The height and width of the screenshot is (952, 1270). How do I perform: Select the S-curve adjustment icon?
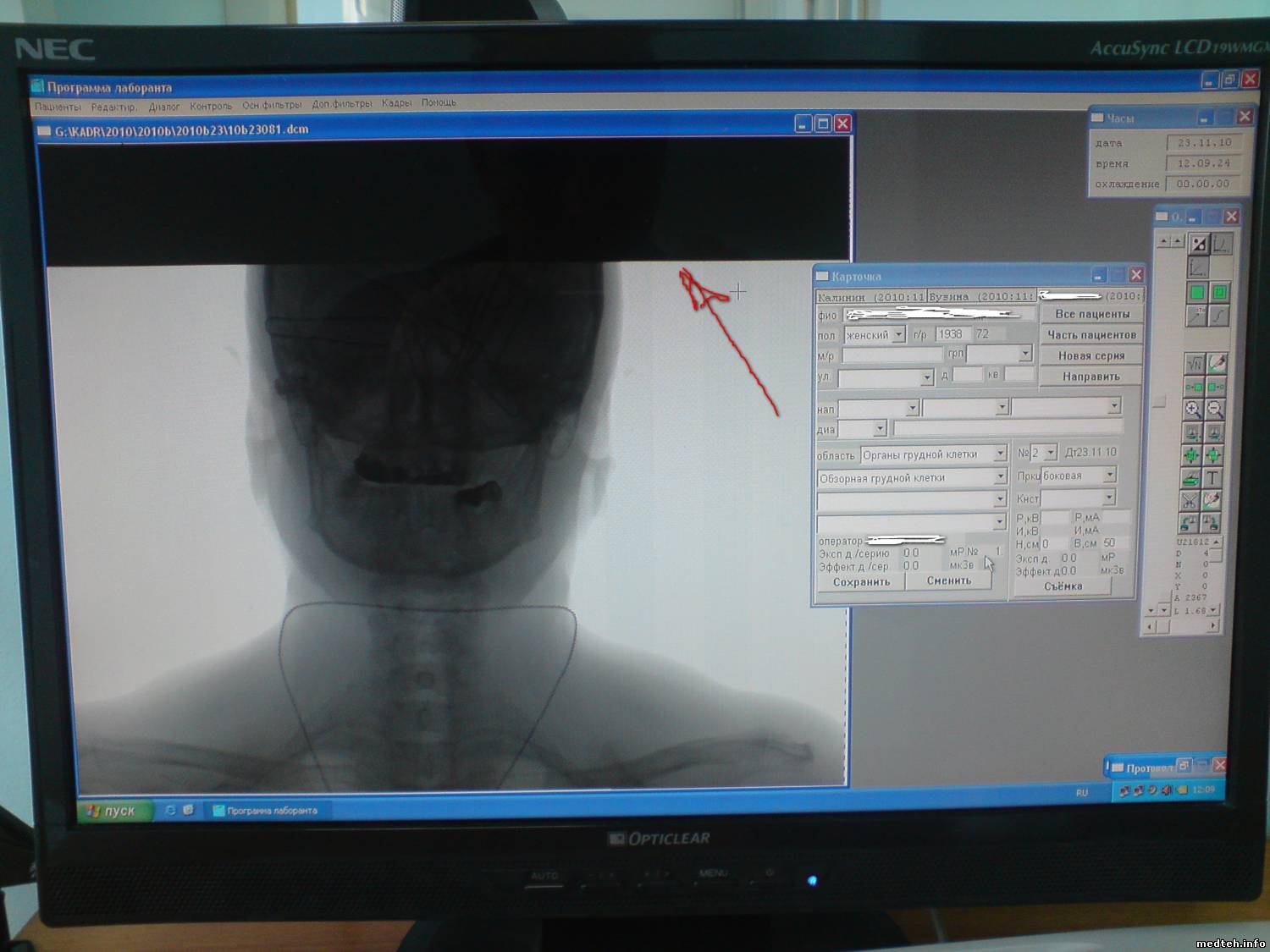tap(1218, 316)
